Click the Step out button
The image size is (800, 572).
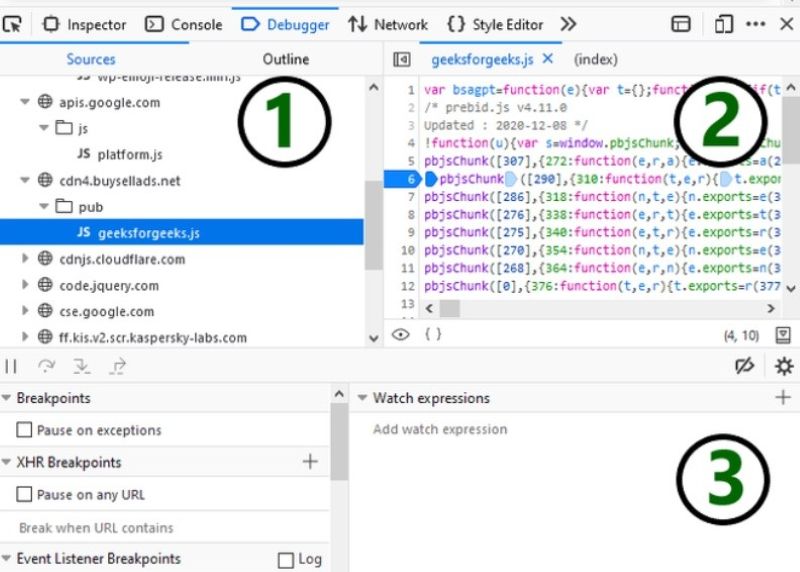click(117, 366)
